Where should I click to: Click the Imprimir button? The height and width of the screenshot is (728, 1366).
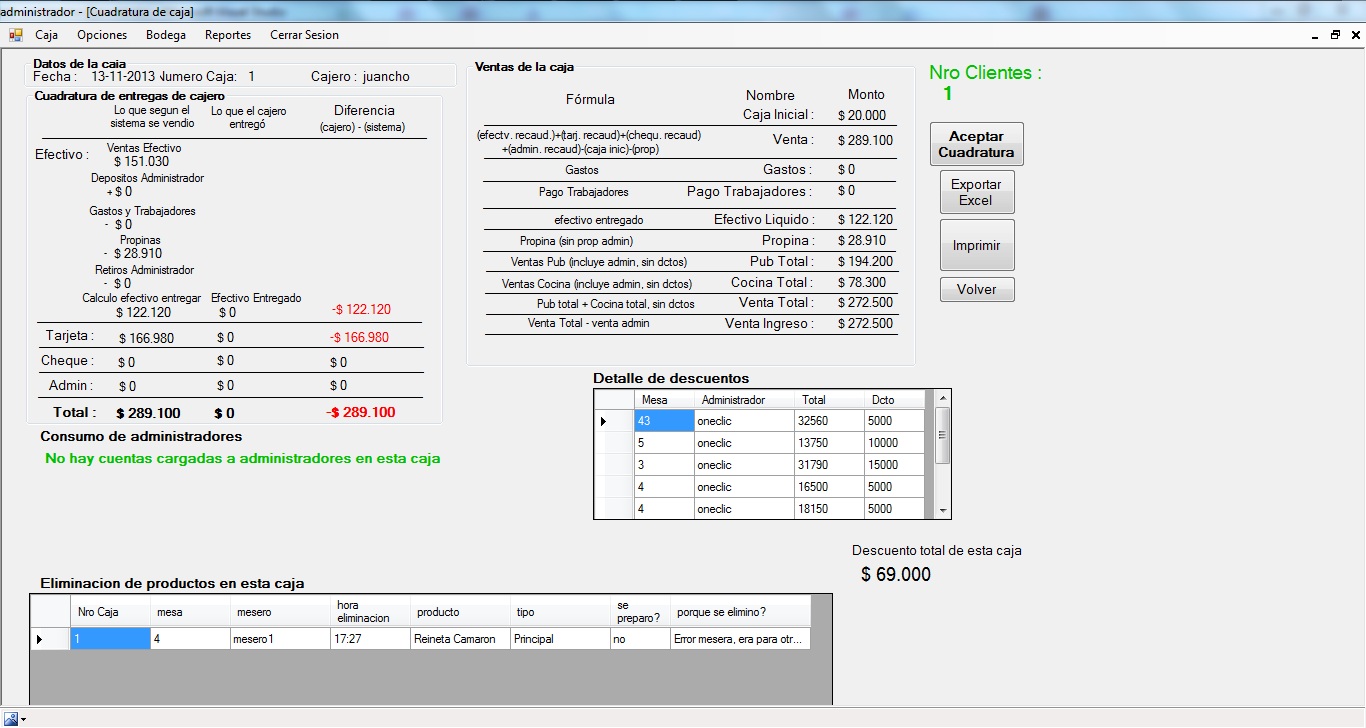(976, 245)
